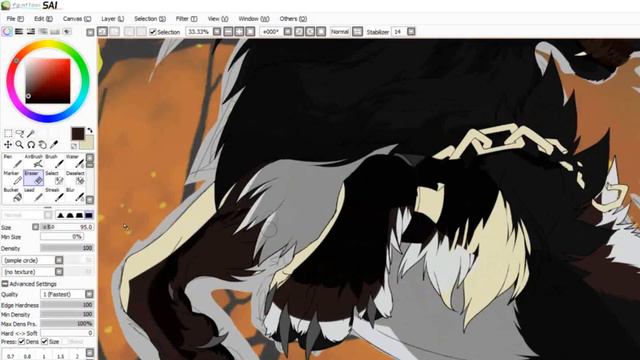Select the Water brush tool
The image size is (640, 360).
pos(75,161)
